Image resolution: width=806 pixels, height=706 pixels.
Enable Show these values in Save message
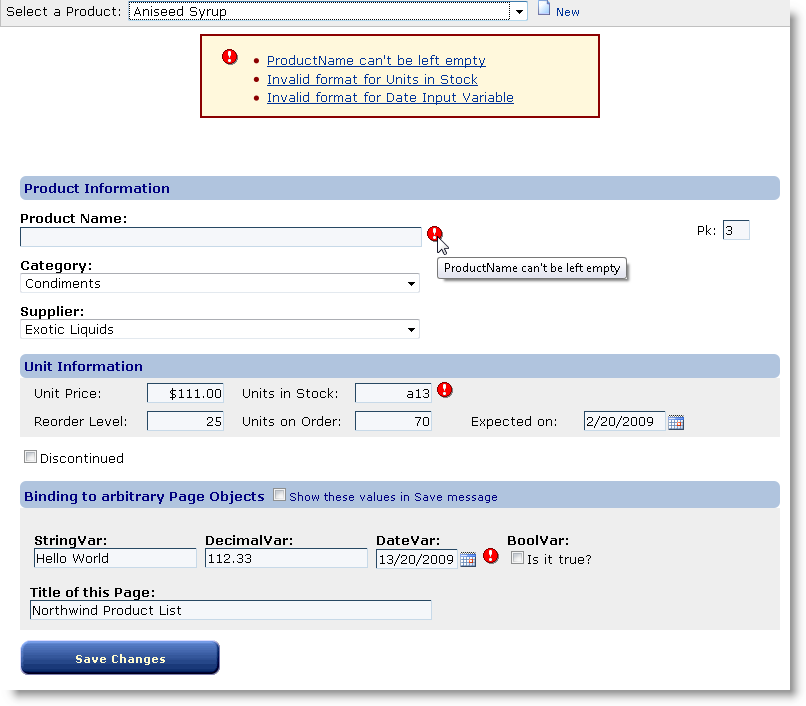tap(280, 495)
